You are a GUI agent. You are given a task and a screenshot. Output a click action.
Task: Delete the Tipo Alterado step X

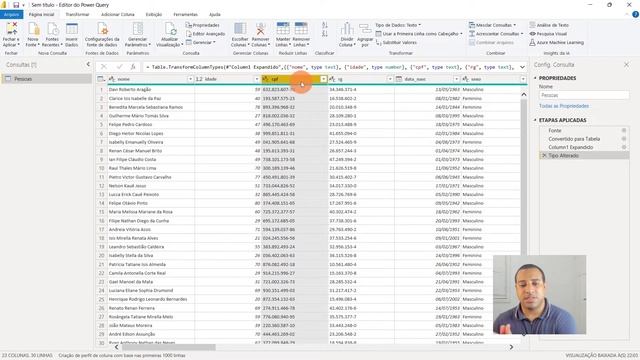[544, 156]
